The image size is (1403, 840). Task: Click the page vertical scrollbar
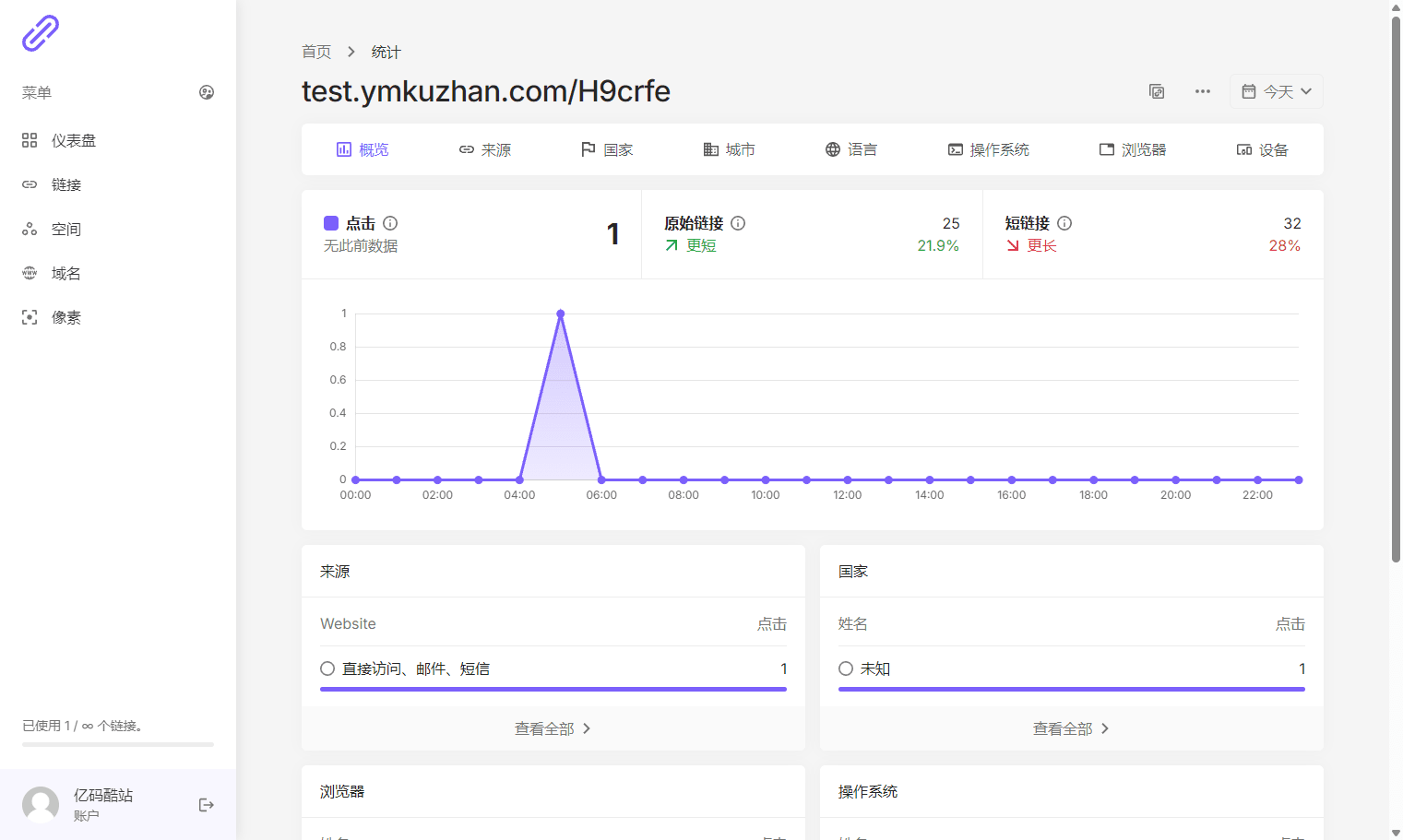[x=1396, y=288]
